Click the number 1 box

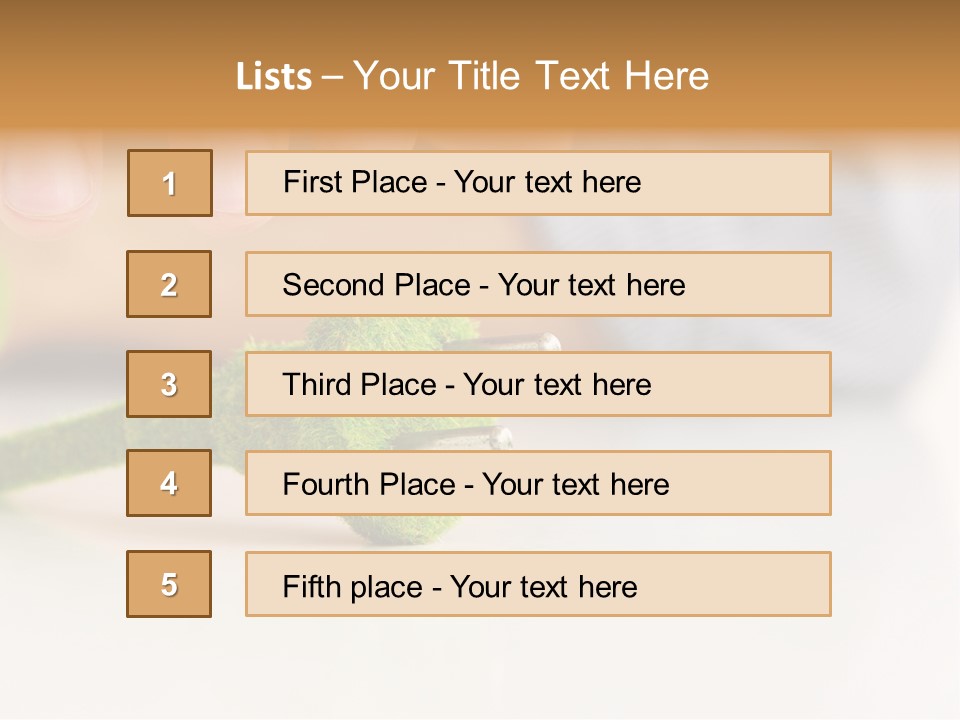170,183
